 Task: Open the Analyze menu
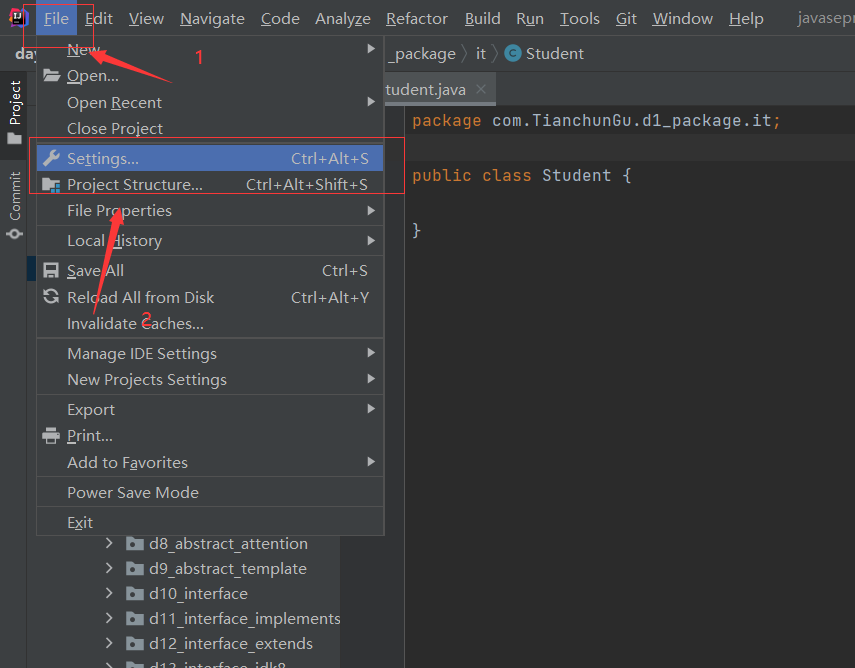(x=342, y=19)
